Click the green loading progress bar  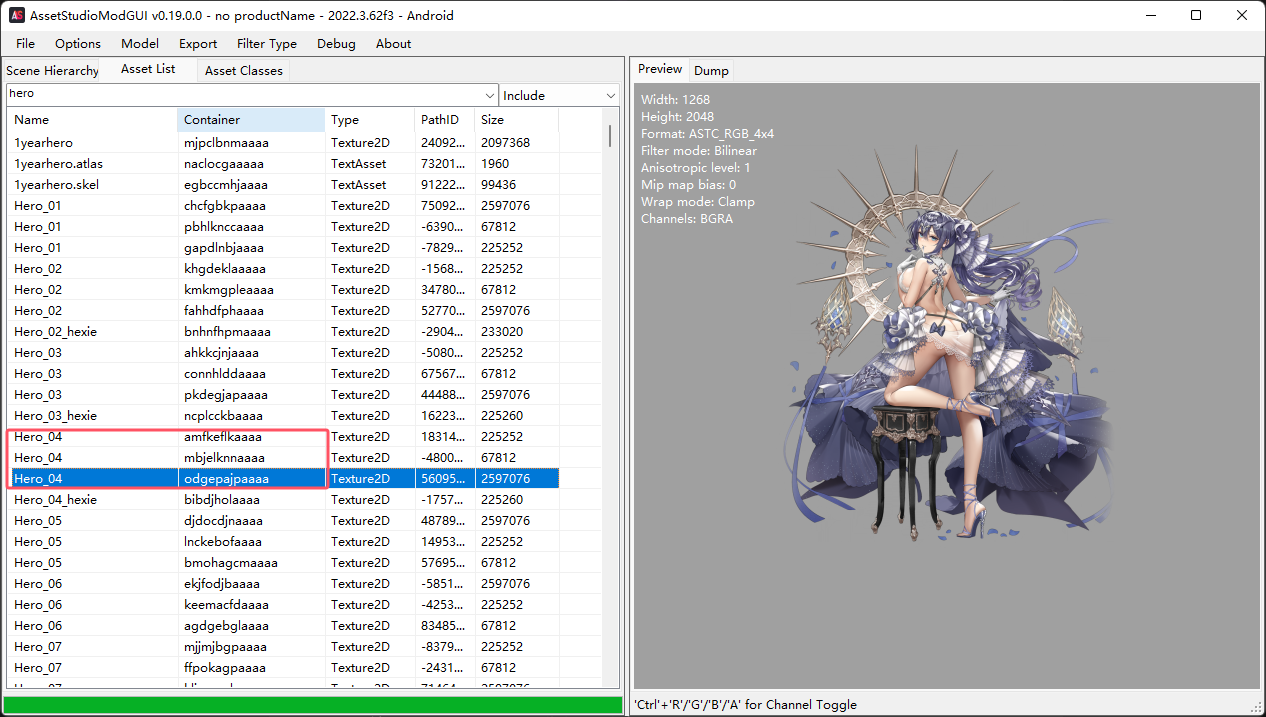313,705
